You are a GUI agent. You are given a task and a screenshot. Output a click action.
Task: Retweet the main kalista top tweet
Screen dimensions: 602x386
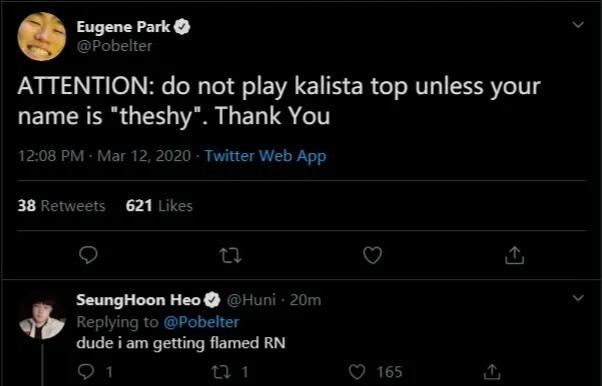[x=230, y=256]
